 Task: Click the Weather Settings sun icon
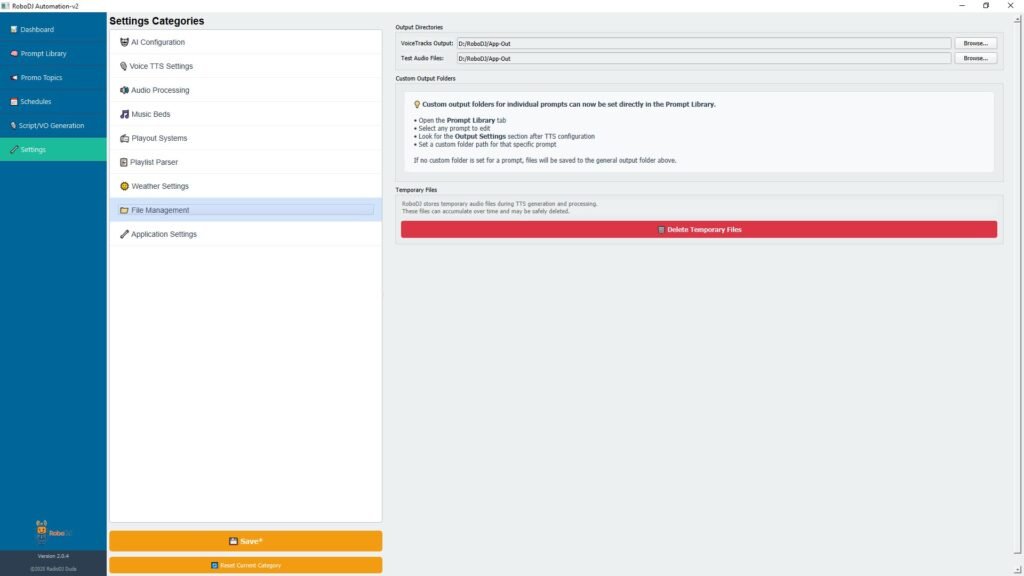pyautogui.click(x=124, y=186)
